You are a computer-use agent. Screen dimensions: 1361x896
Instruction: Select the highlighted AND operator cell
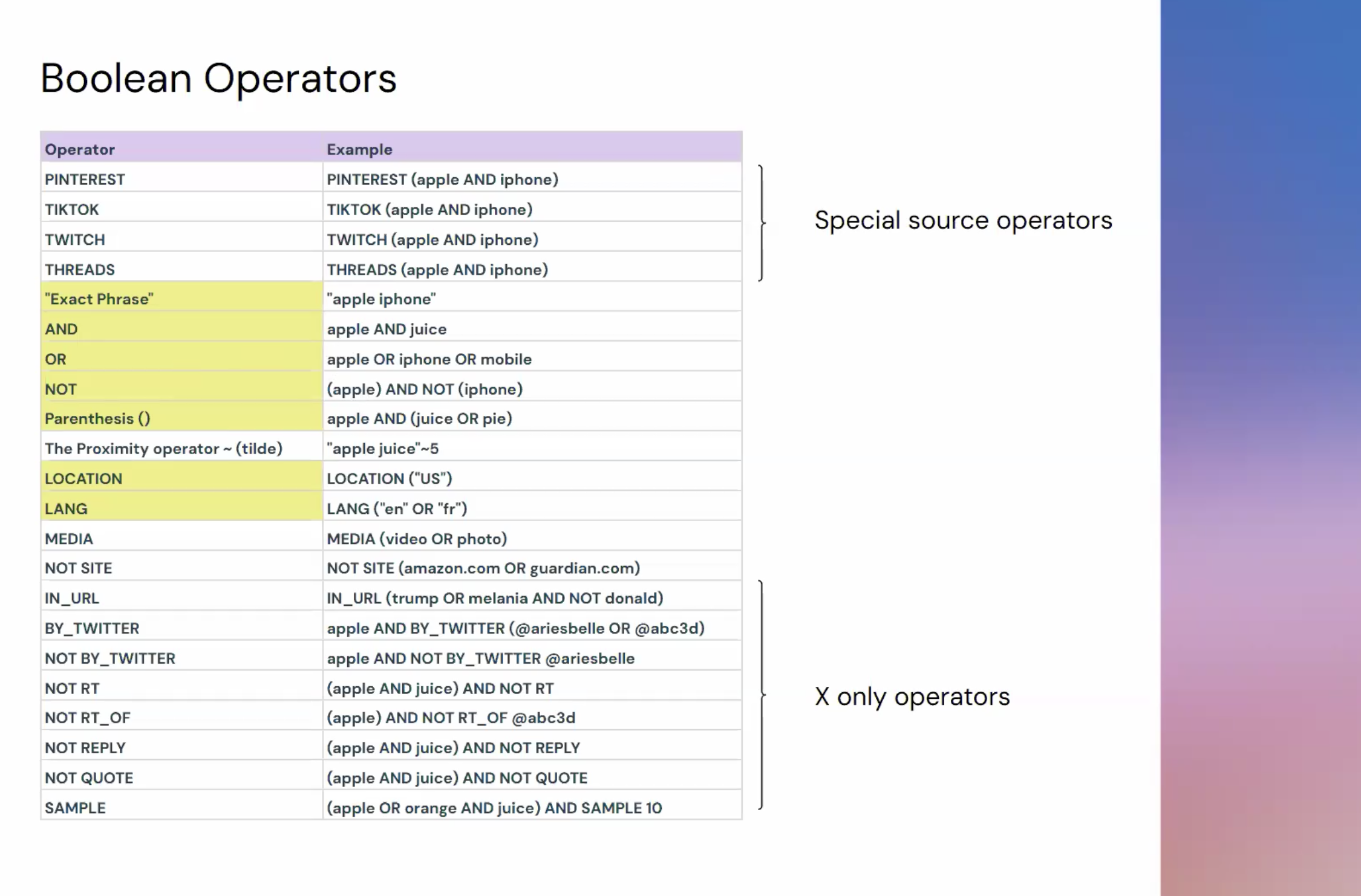(x=61, y=329)
